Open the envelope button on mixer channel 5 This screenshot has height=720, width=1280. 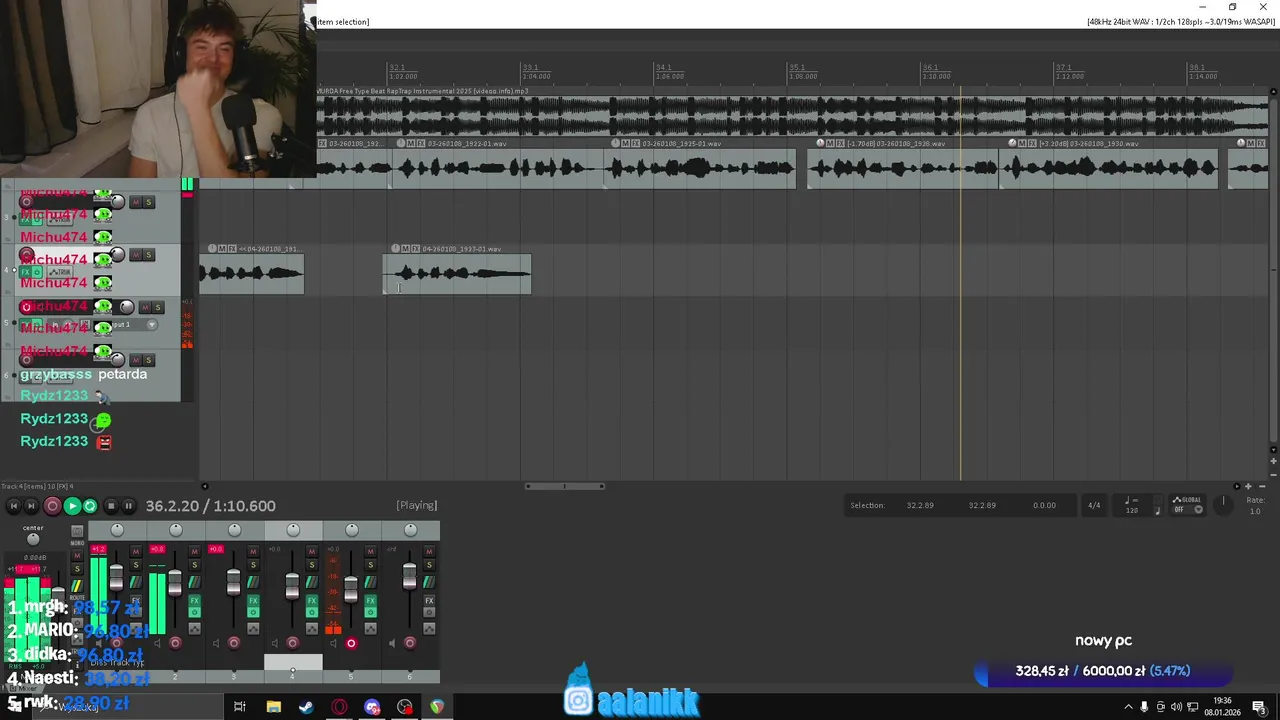tap(370, 629)
